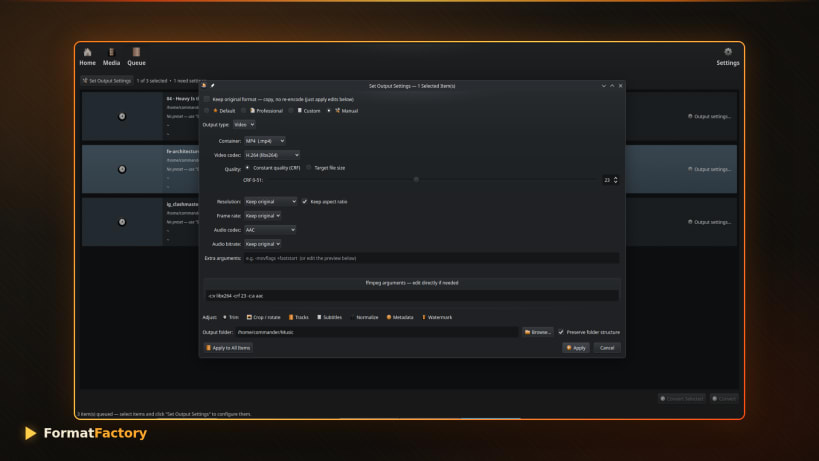This screenshot has height=461, width=819.
Task: Select thumbnail of 'ig_dashmaste' item
Action: tap(122, 222)
